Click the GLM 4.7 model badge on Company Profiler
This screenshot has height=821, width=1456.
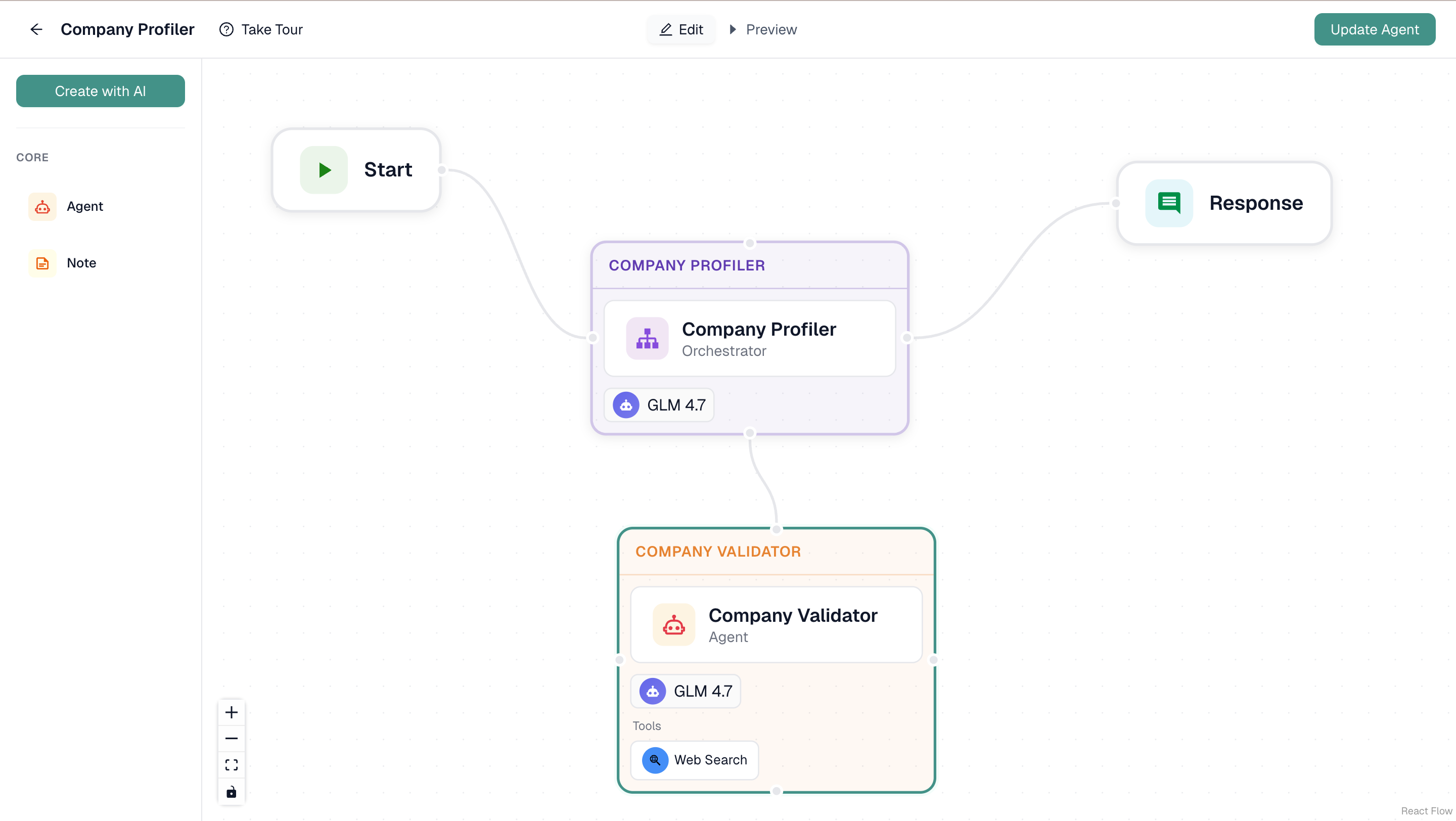click(659, 404)
